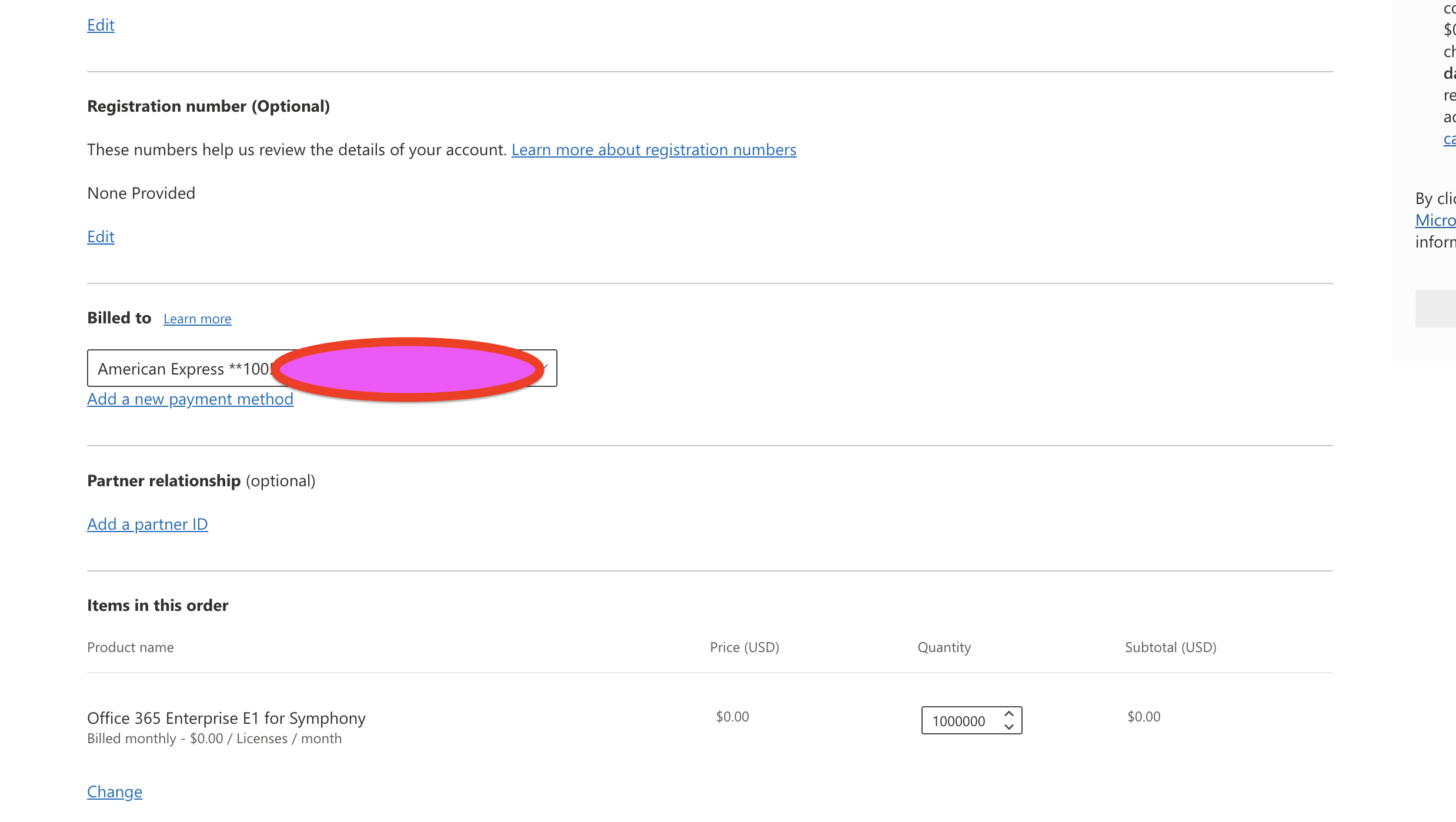Click the topmost Edit link

coord(101,25)
